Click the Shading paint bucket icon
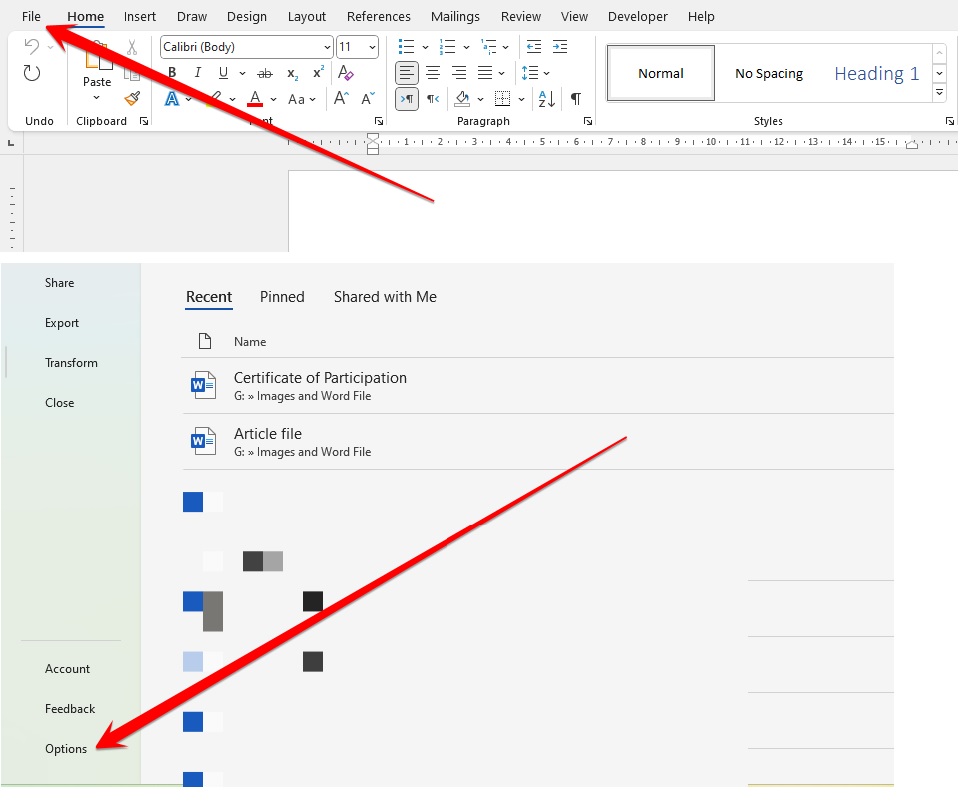 pyautogui.click(x=462, y=99)
